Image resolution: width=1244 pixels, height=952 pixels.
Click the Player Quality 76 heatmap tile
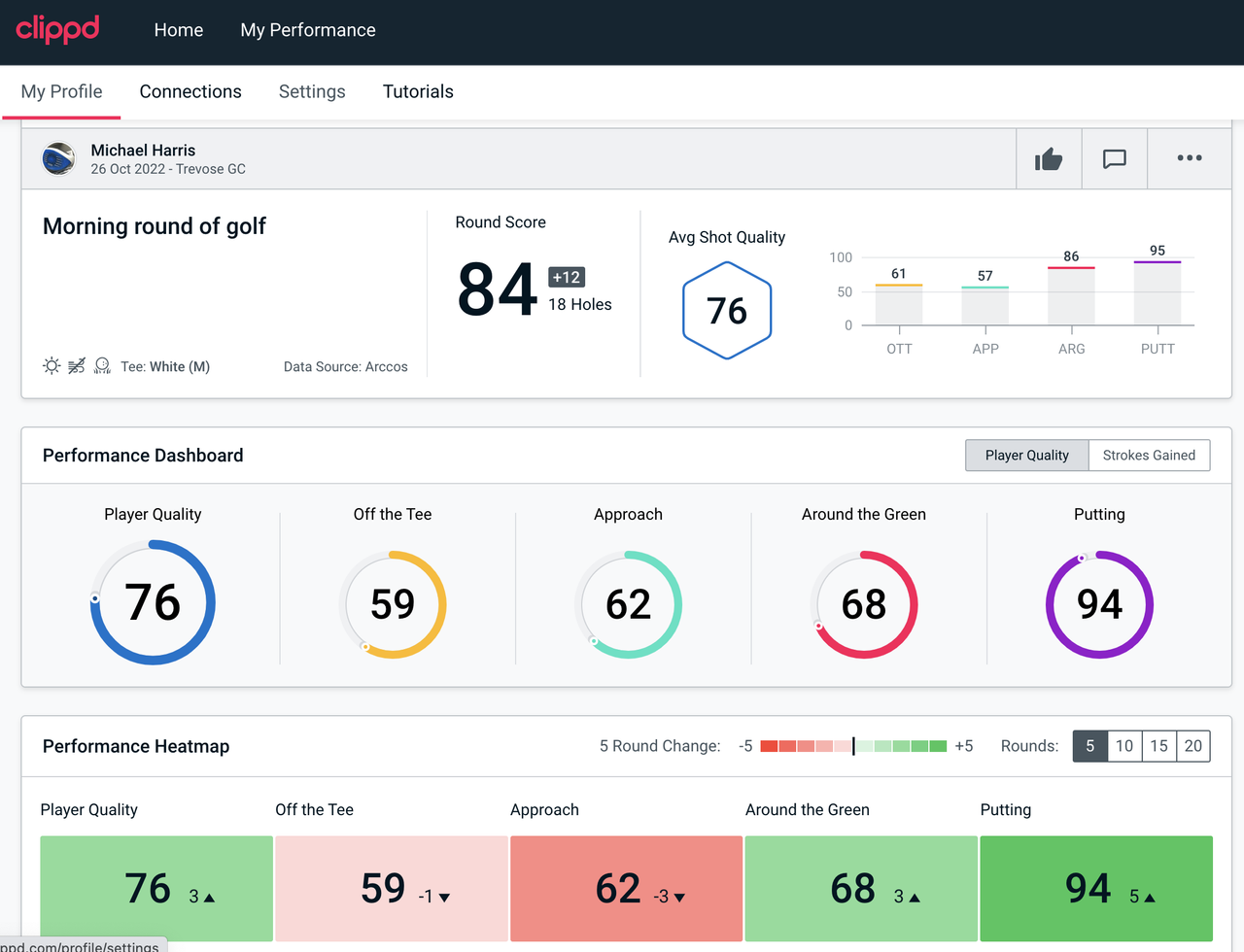(x=156, y=888)
